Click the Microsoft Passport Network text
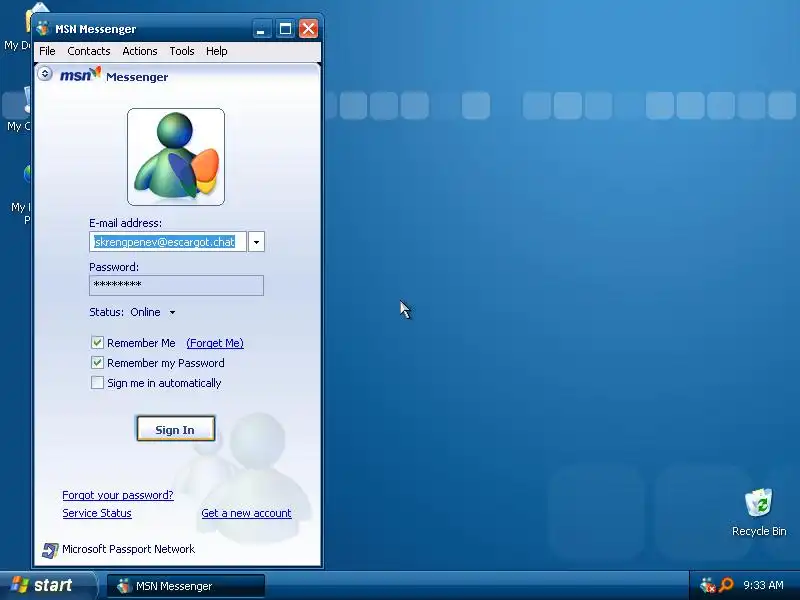 tap(129, 549)
